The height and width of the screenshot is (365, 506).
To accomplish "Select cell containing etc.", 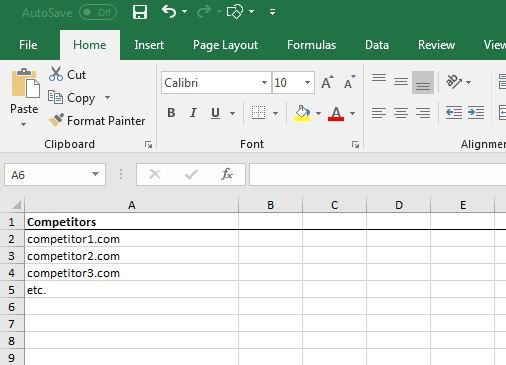I will point(132,290).
